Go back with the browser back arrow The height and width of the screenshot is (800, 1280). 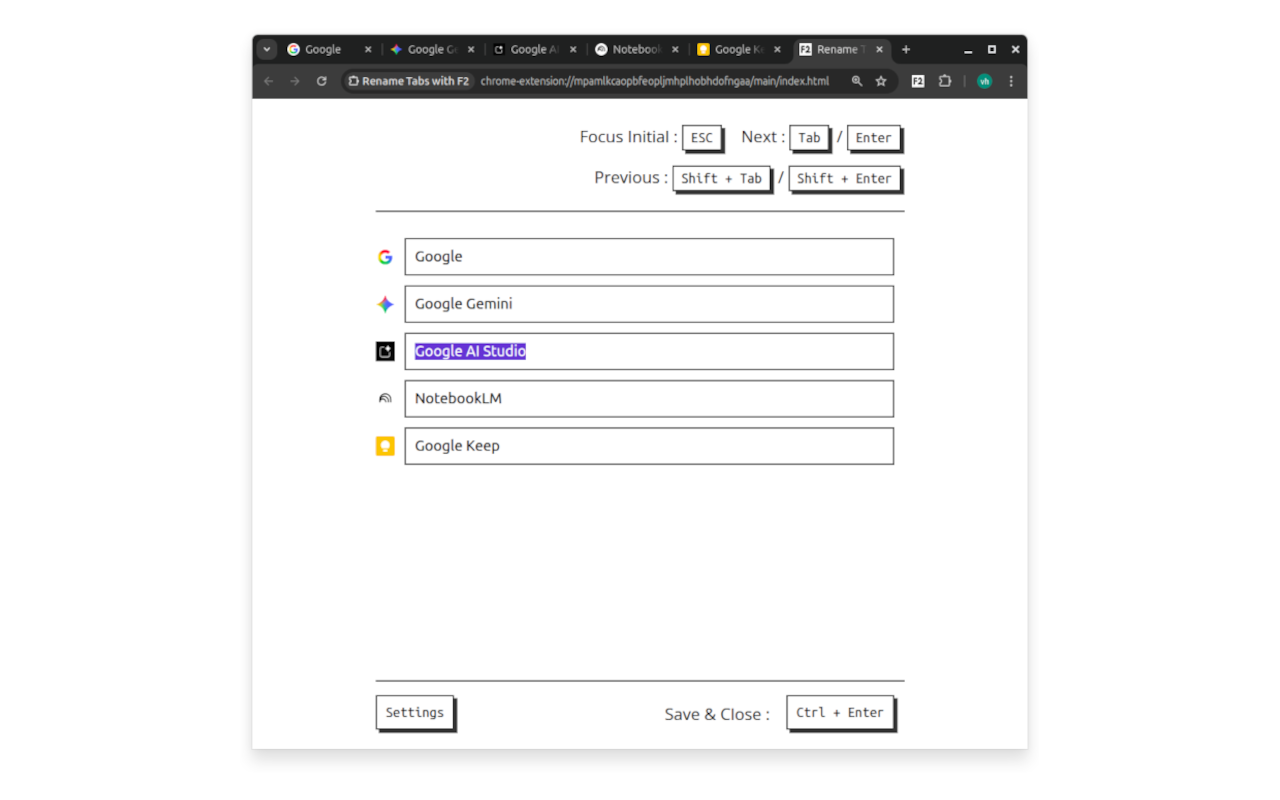click(x=268, y=81)
